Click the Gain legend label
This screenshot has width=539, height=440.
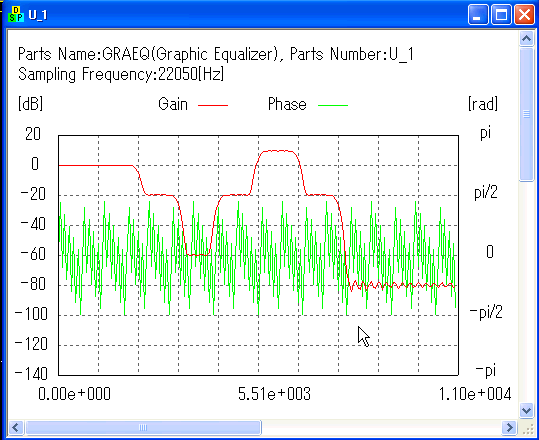pos(173,104)
